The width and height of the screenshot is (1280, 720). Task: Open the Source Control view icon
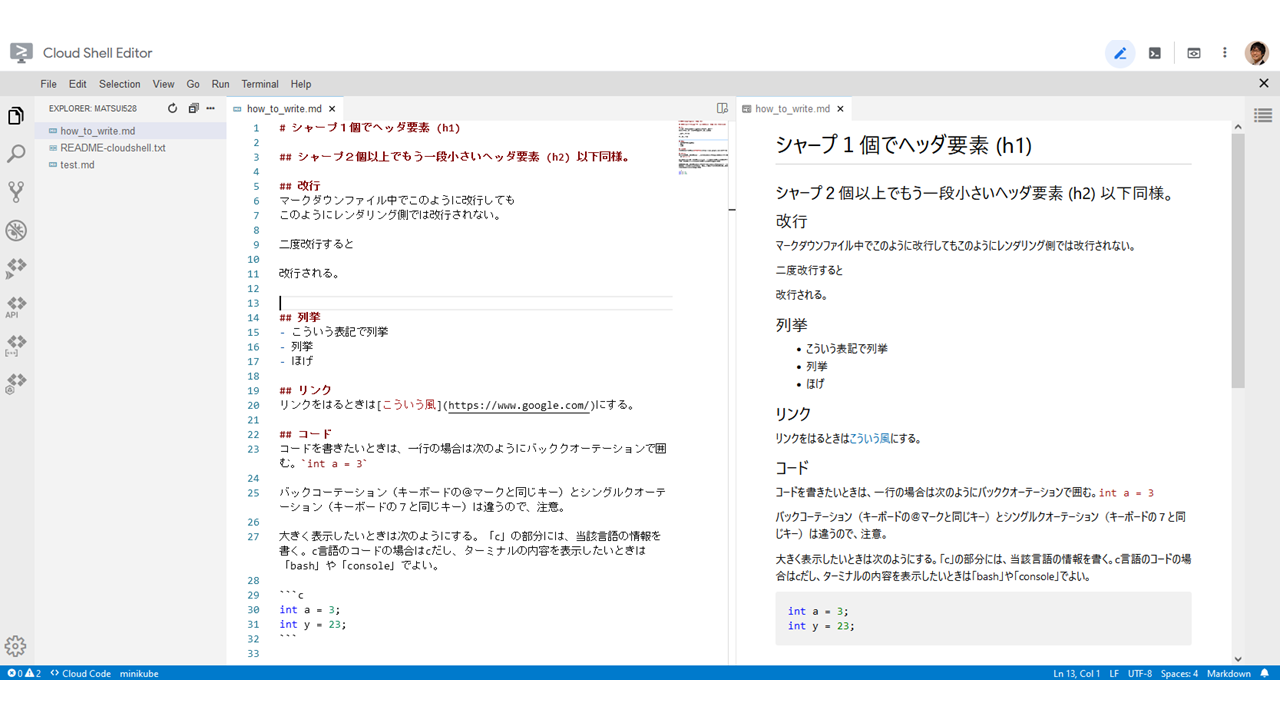pyautogui.click(x=15, y=192)
